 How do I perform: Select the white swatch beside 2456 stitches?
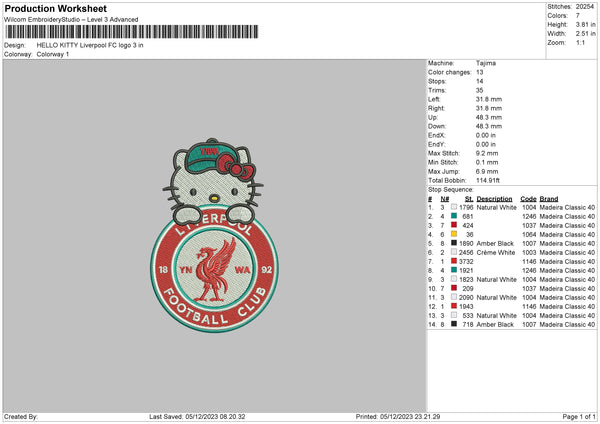pos(454,252)
